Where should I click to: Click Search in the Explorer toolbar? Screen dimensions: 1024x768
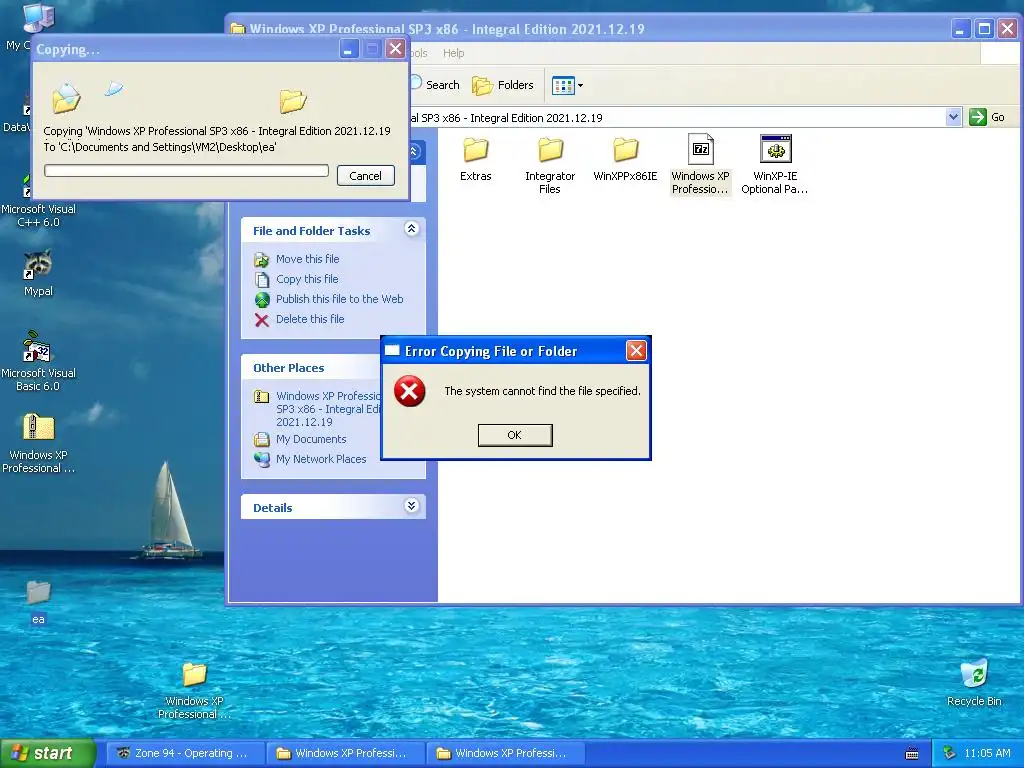(436, 85)
